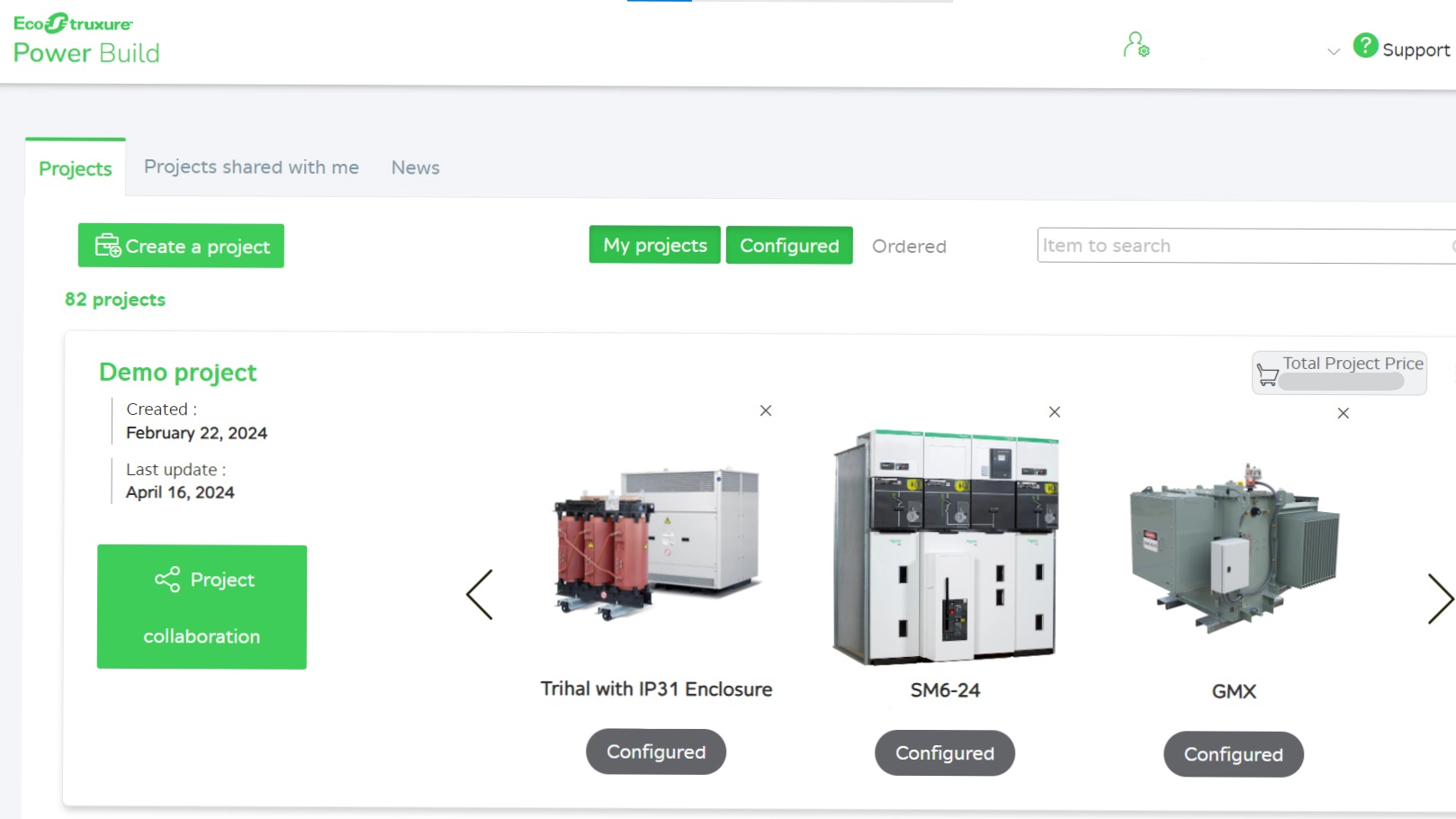Click Configured button under SM6-24
Image resolution: width=1456 pixels, height=819 pixels.
click(x=945, y=753)
